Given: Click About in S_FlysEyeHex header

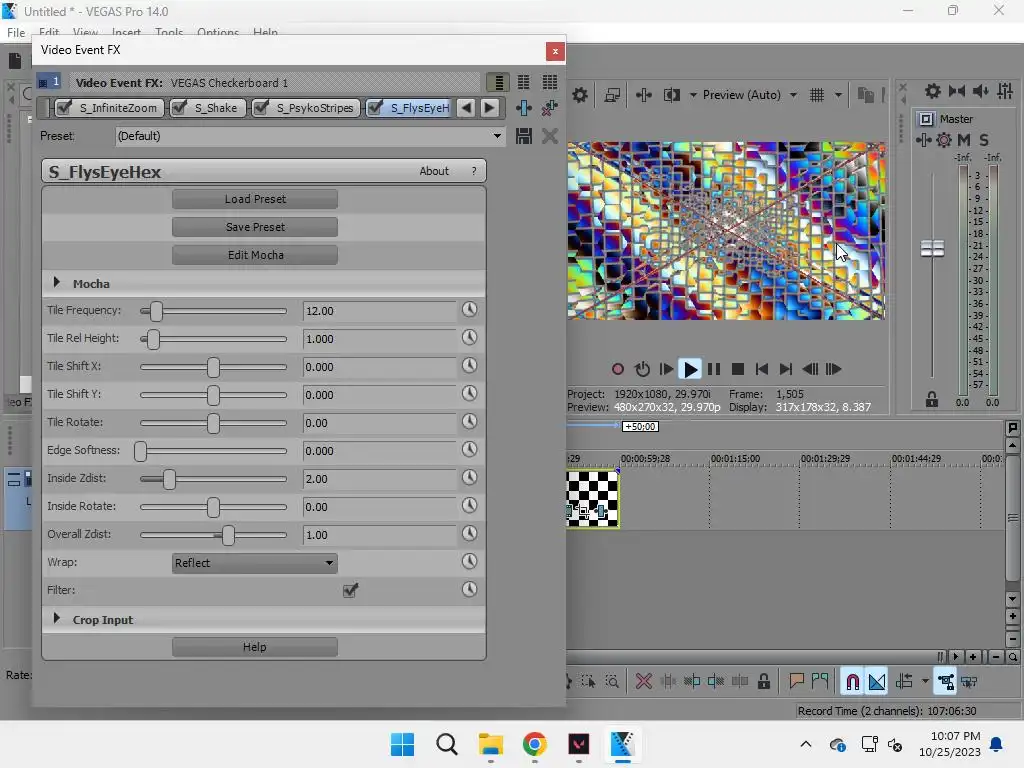Looking at the screenshot, I should pyautogui.click(x=434, y=171).
